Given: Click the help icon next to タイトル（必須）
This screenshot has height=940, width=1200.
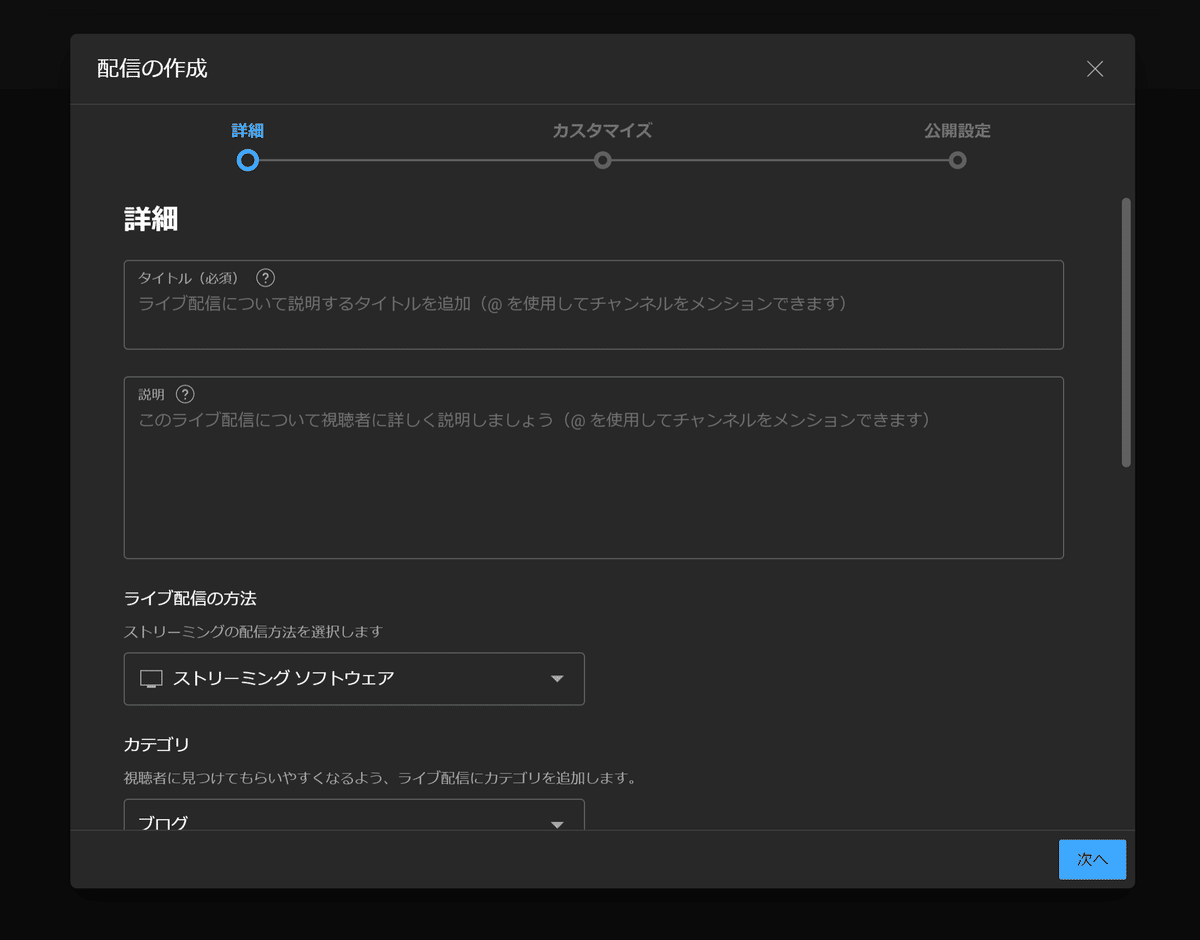Looking at the screenshot, I should (x=265, y=278).
